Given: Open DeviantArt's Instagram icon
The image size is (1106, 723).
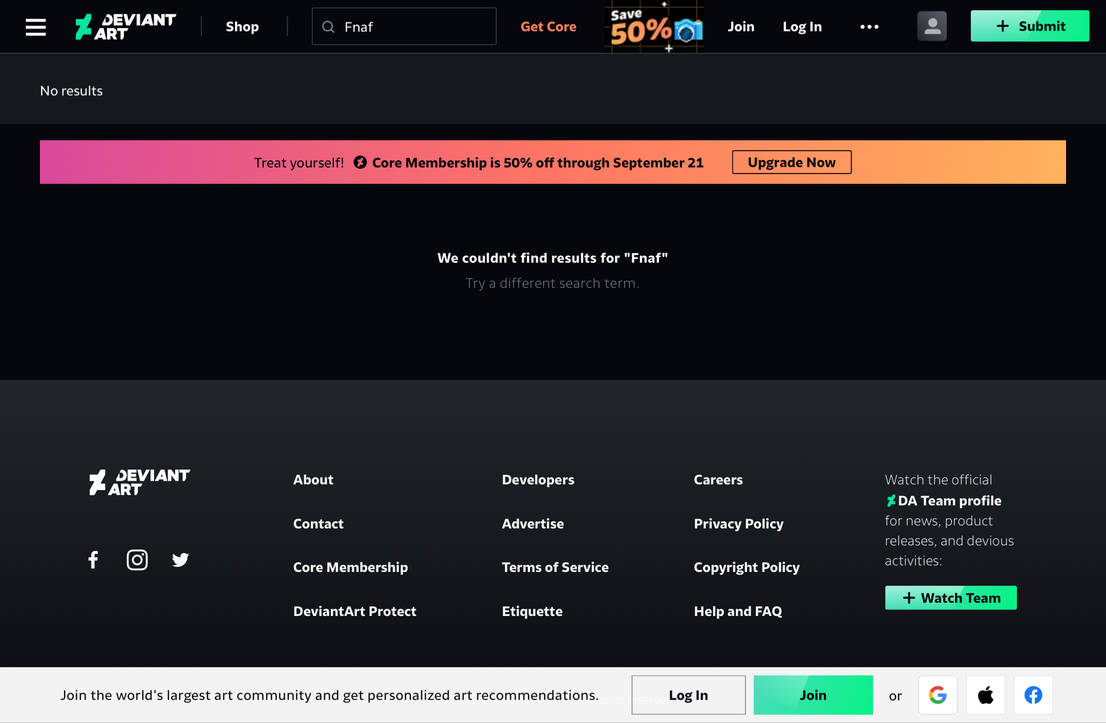Looking at the screenshot, I should pyautogui.click(x=137, y=559).
